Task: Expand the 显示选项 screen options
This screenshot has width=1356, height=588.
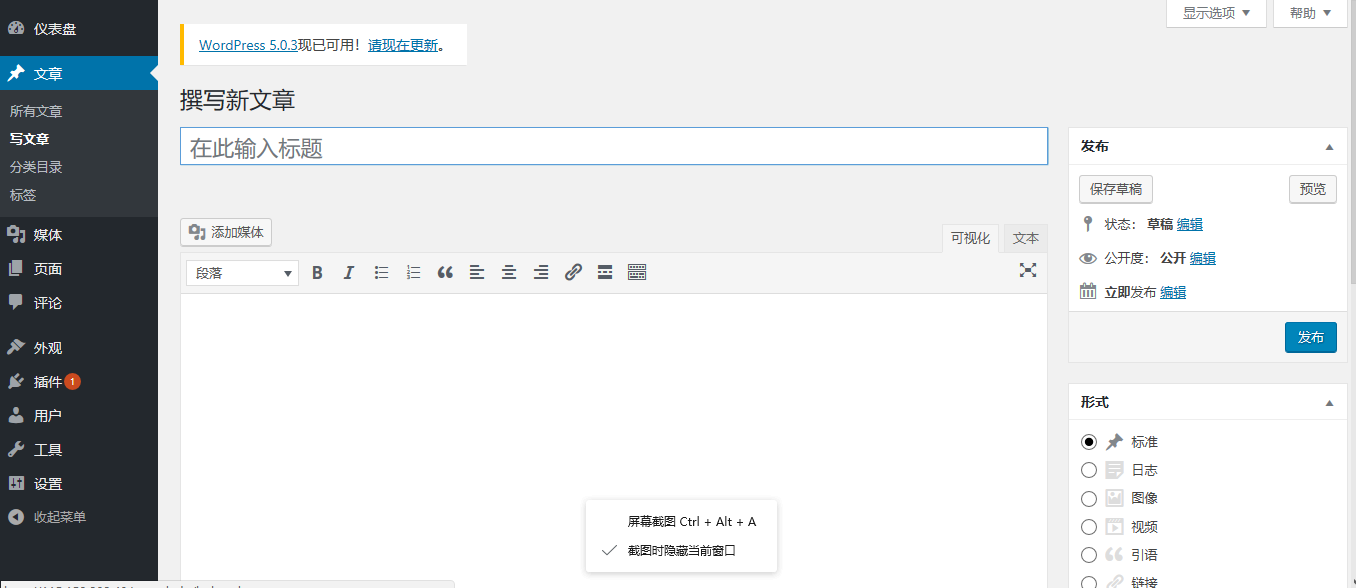Action: [1216, 13]
